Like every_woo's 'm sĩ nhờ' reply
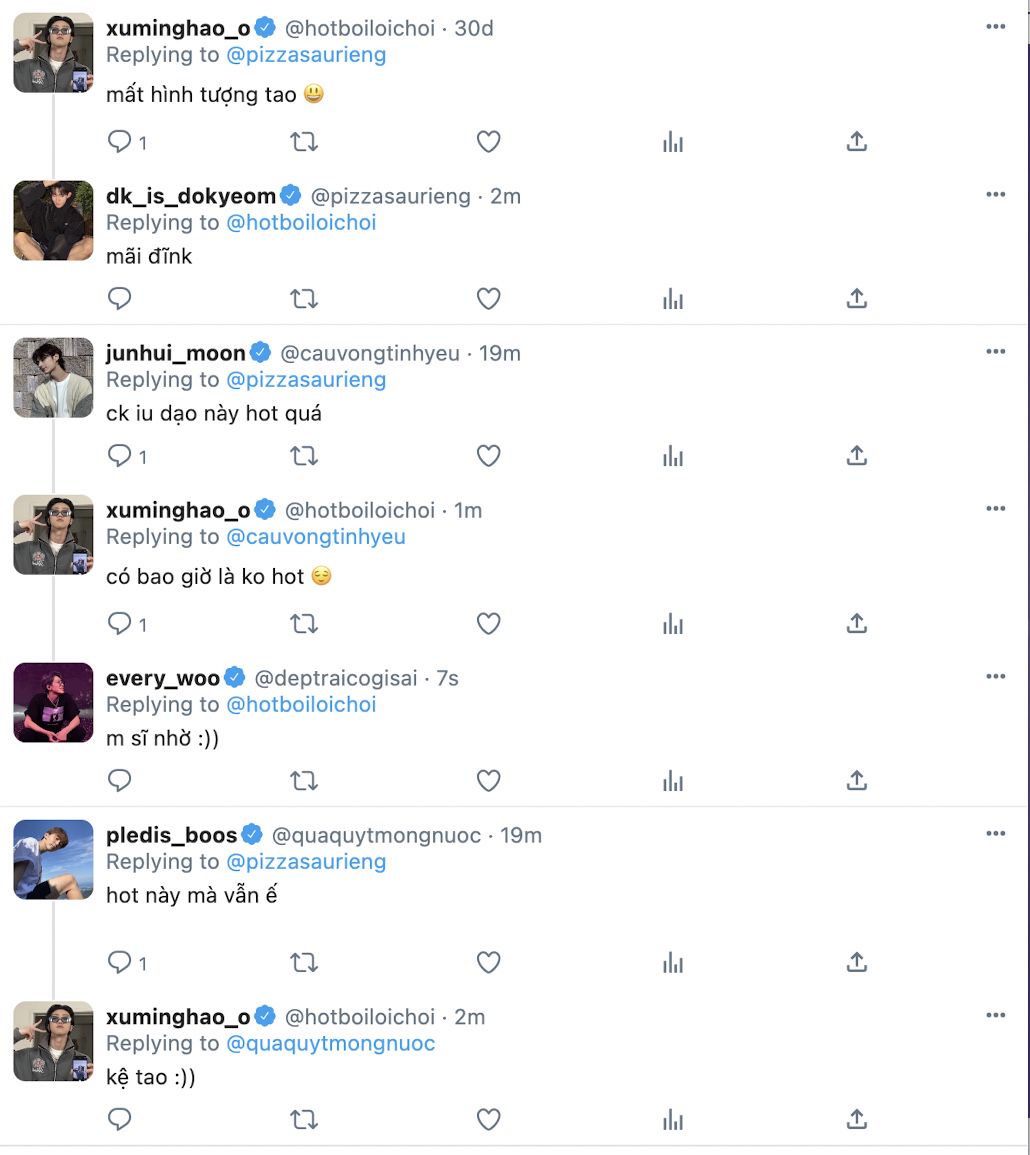The image size is (1030, 1155). [x=488, y=780]
